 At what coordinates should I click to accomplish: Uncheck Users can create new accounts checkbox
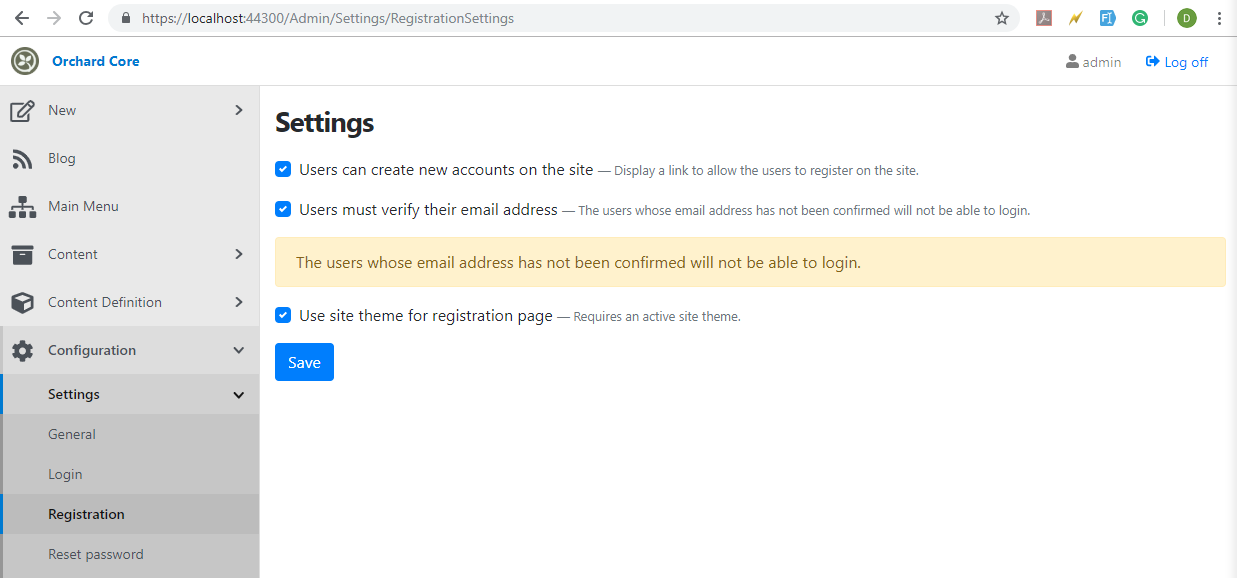pyautogui.click(x=283, y=170)
